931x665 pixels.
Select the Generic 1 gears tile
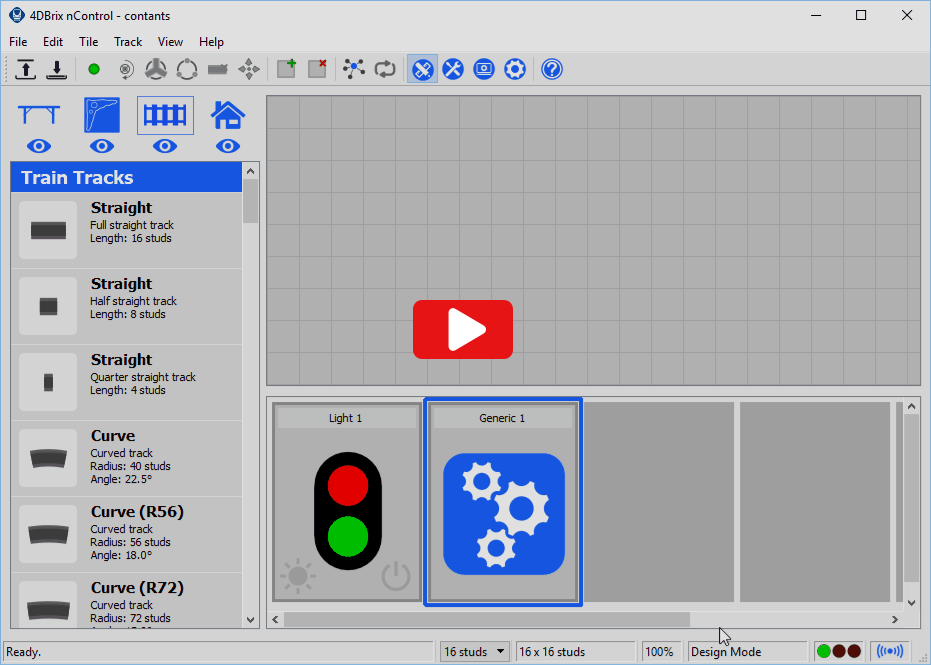pyautogui.click(x=503, y=502)
